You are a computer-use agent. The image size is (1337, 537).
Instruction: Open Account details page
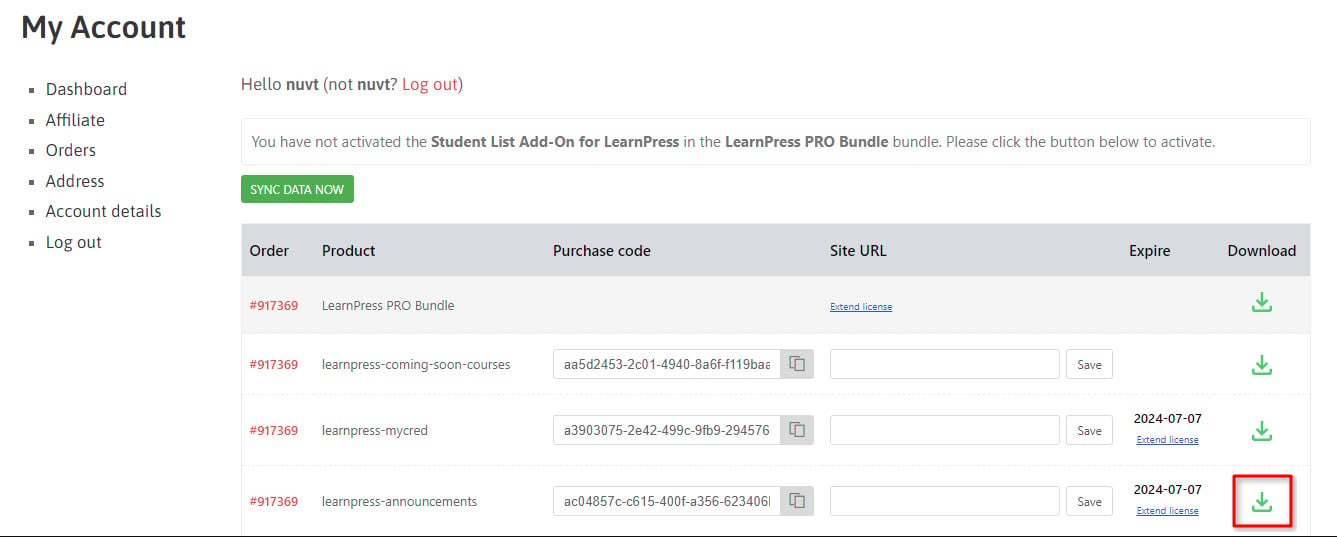point(103,211)
